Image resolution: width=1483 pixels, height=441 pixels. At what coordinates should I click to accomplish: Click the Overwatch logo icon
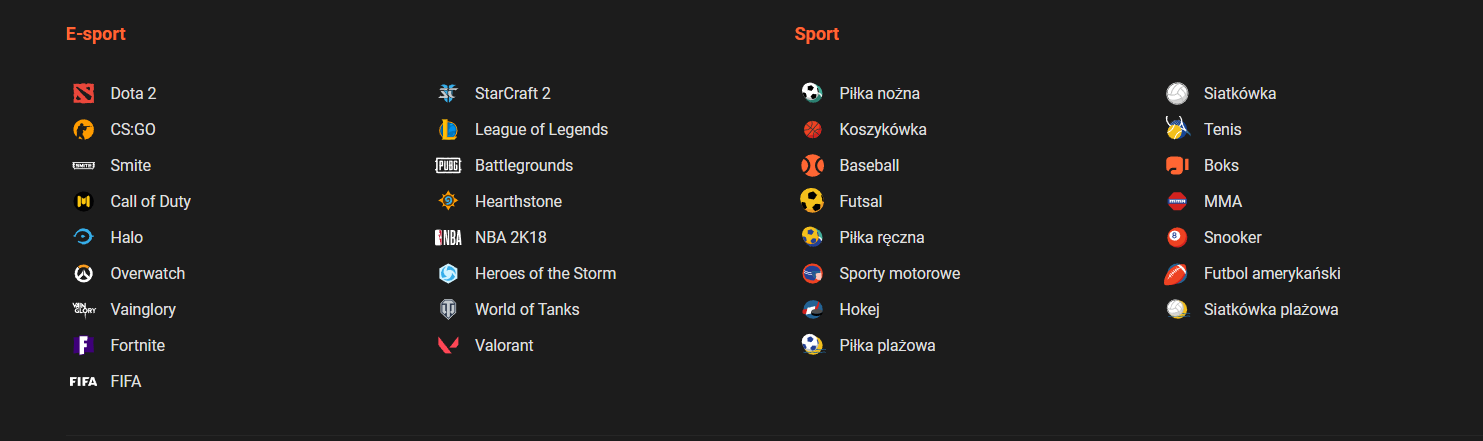tap(83, 273)
